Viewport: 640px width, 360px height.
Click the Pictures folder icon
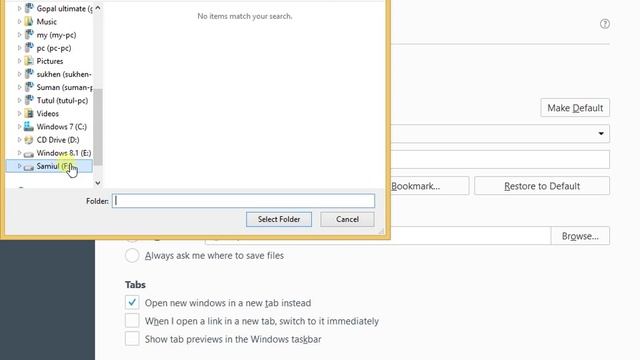pos(29,61)
